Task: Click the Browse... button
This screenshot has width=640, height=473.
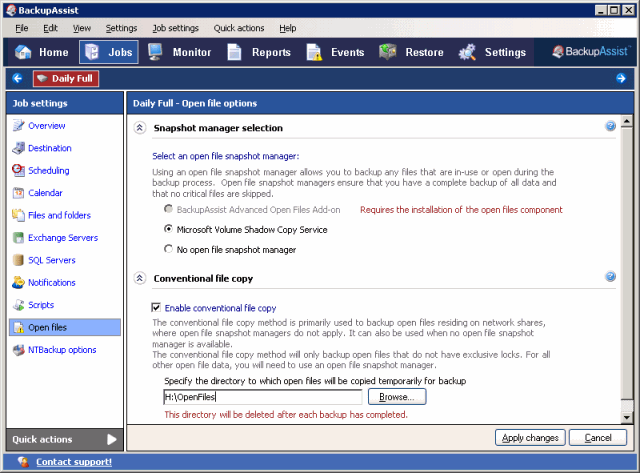Action: click(397, 397)
